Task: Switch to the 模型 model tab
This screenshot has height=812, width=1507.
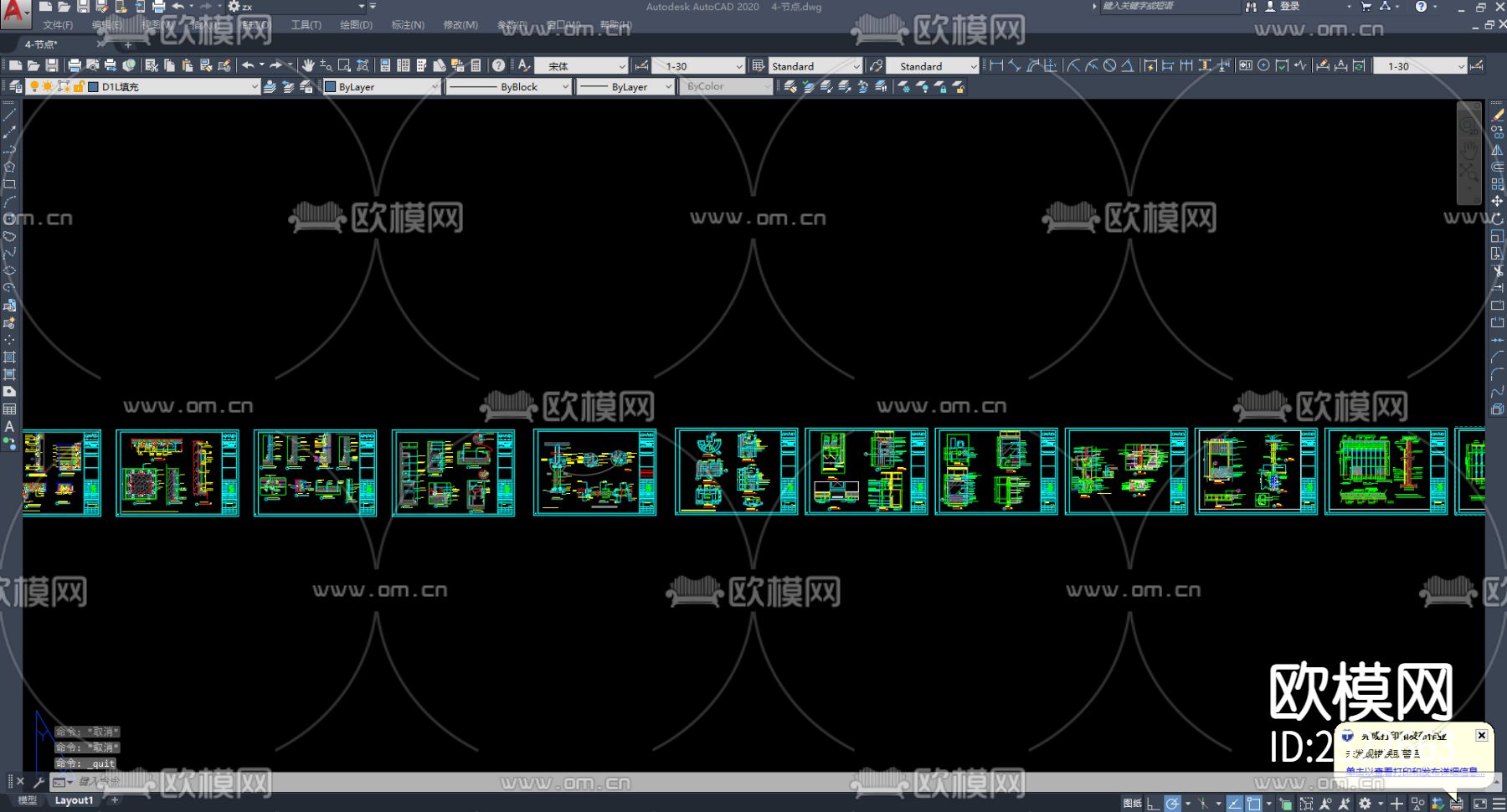Action: [28, 800]
